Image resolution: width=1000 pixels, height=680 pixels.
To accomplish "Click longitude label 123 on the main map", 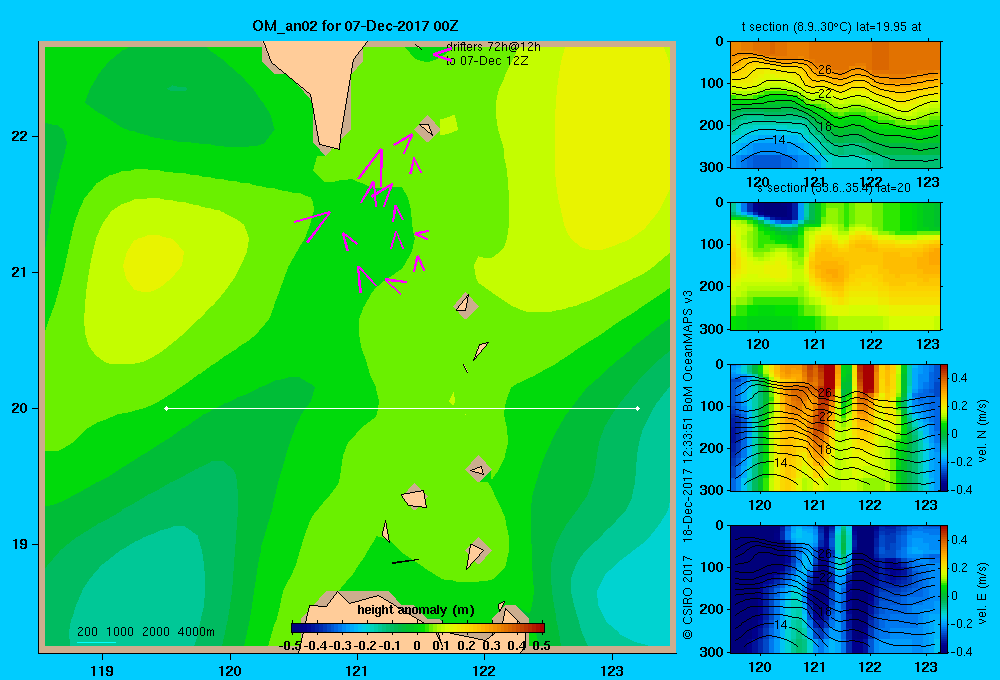I will 612,670.
